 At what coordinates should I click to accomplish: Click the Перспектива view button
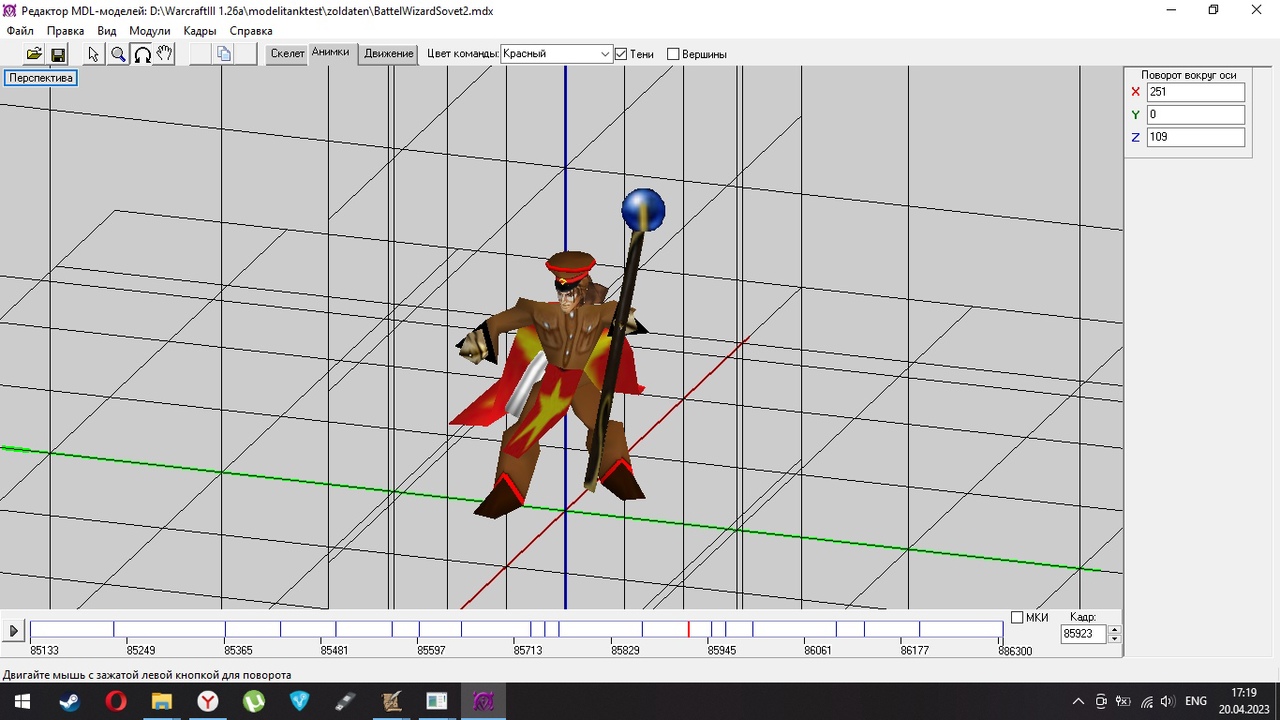(x=41, y=78)
